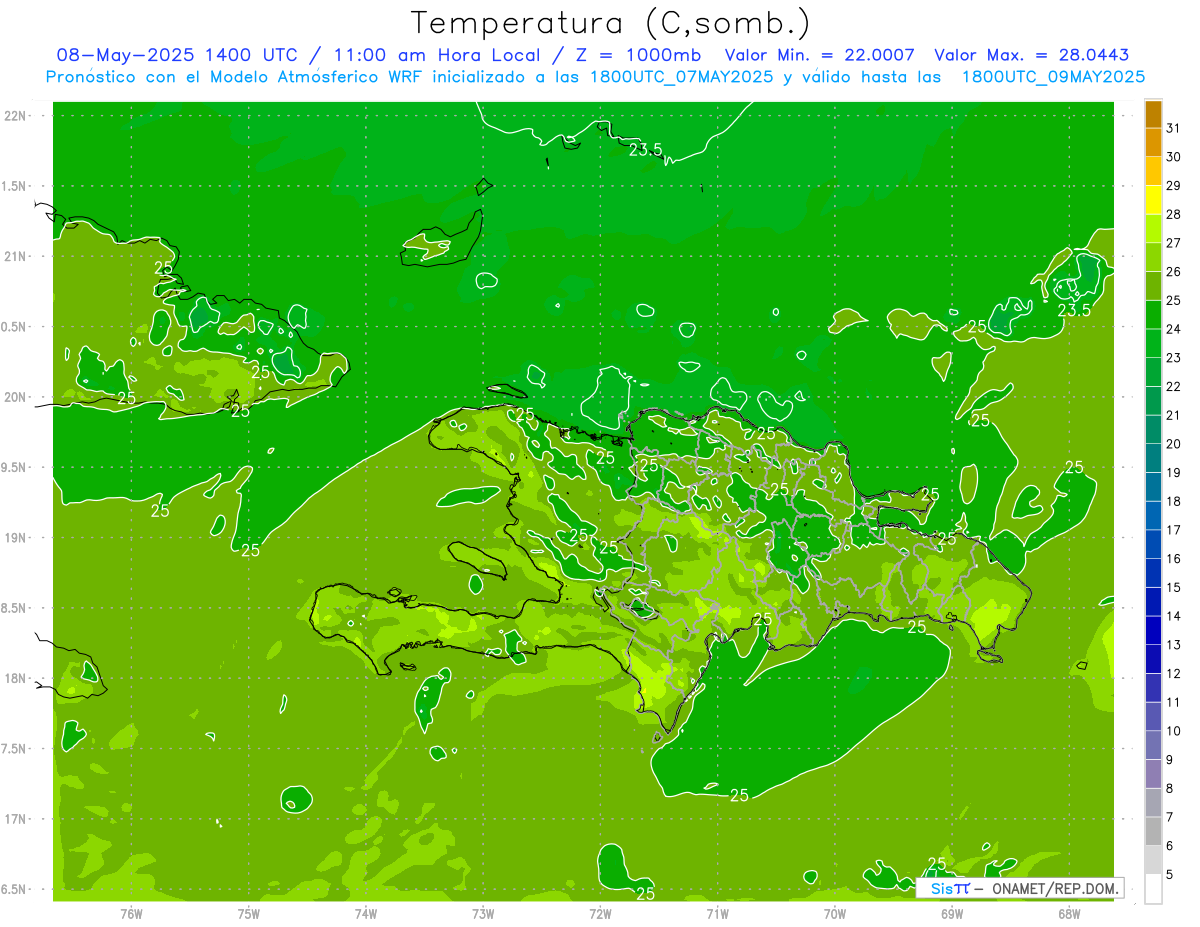Viewport: 1200px width, 927px height.
Task: Click the latitude axis label "21N"
Action: point(17,256)
